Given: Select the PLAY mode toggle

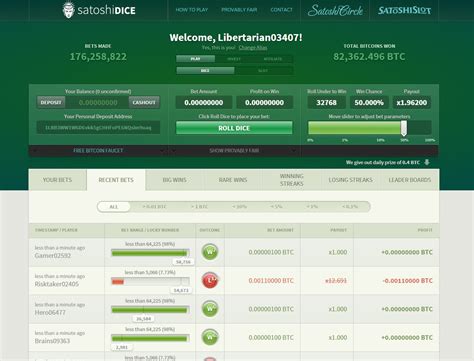Looking at the screenshot, I should tap(196, 59).
